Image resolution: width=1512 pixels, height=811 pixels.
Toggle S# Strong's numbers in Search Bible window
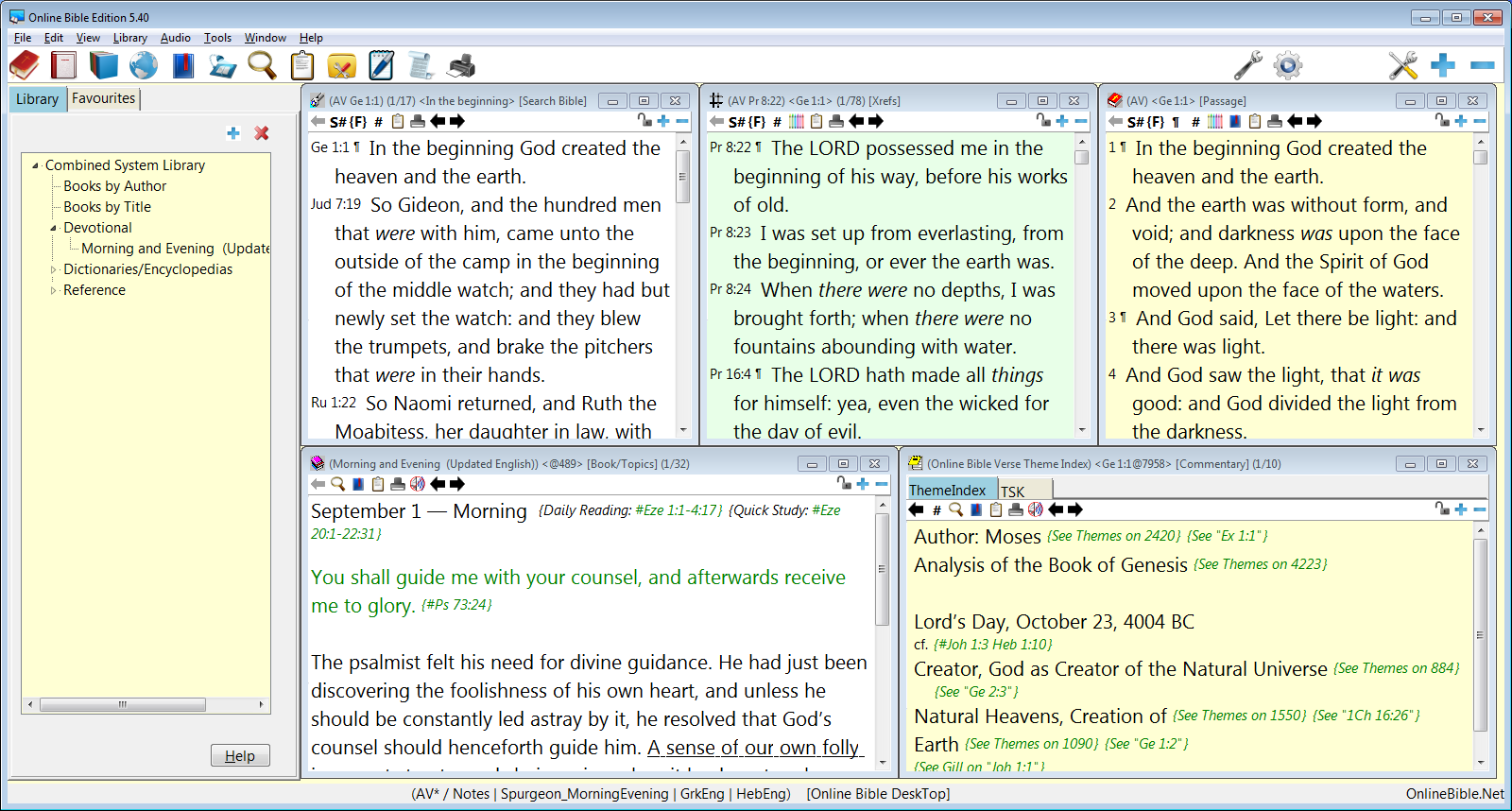[337, 122]
